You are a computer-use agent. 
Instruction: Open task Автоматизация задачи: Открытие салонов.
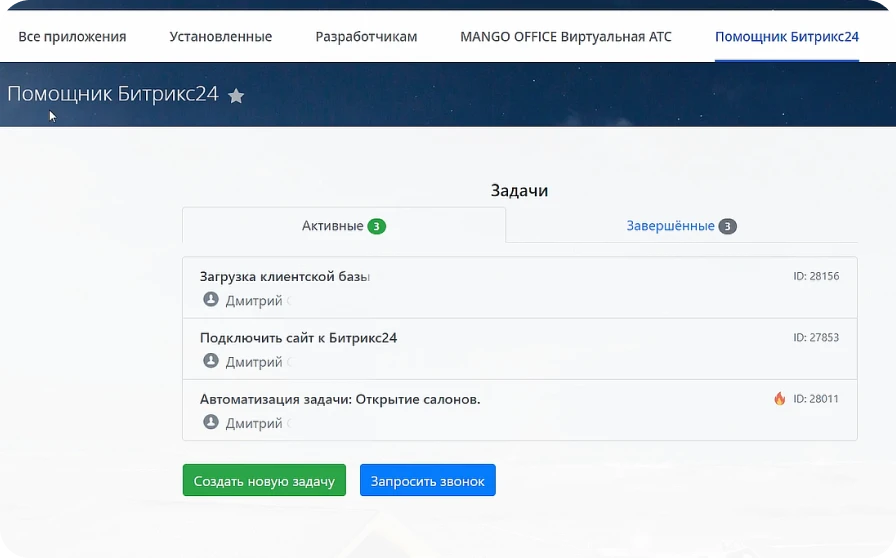pyautogui.click(x=340, y=399)
